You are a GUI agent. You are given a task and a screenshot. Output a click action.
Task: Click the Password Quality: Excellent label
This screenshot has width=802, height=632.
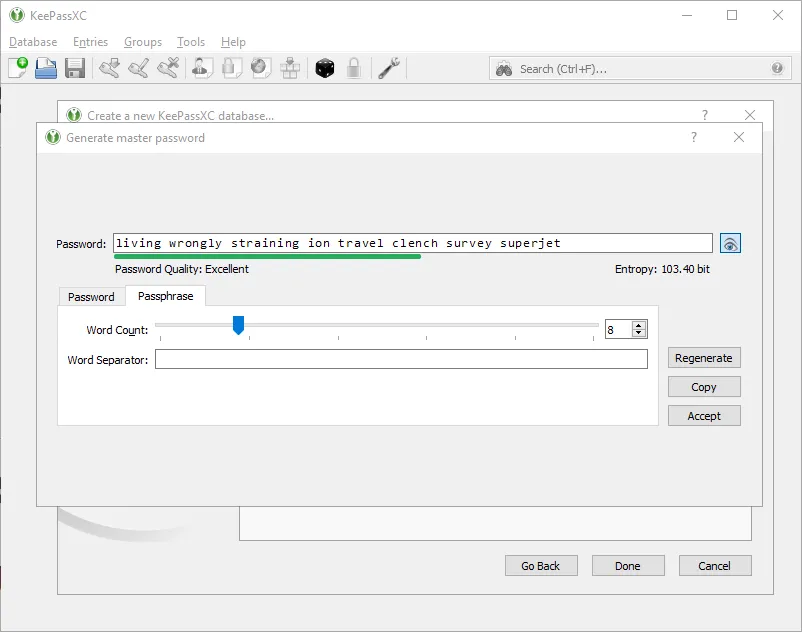(182, 269)
